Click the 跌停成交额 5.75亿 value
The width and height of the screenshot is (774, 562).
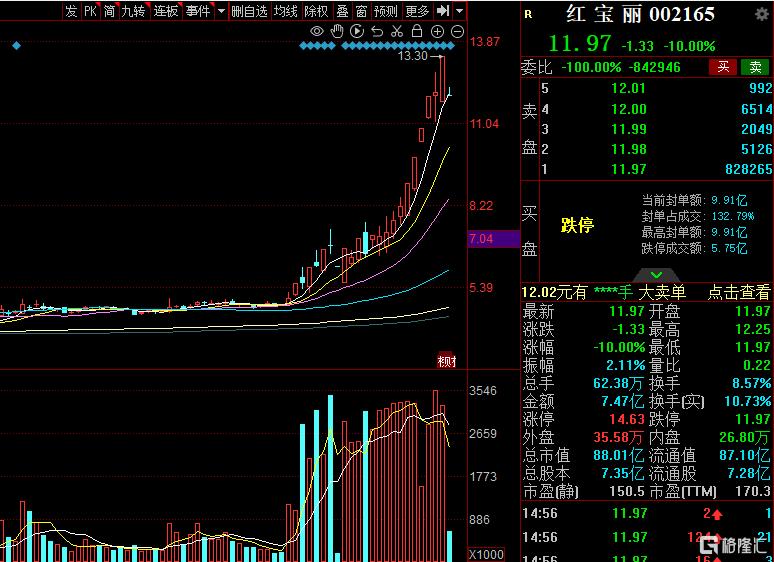[x=729, y=248]
